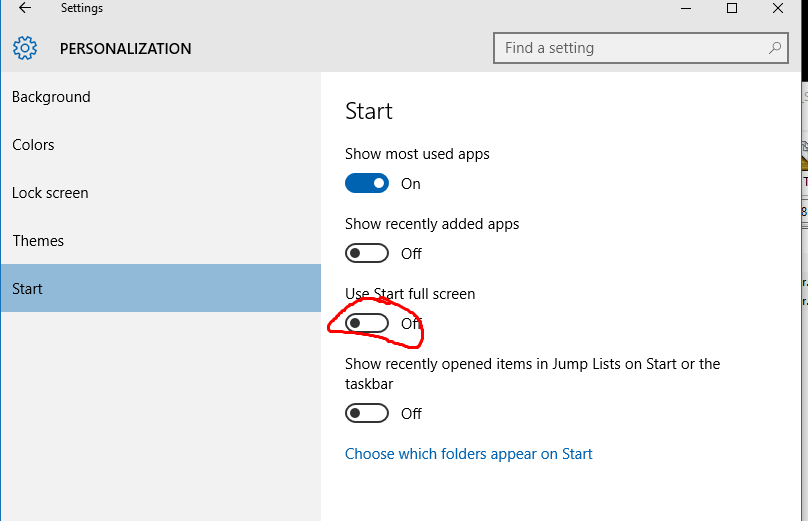Open the Background settings page

click(160, 97)
